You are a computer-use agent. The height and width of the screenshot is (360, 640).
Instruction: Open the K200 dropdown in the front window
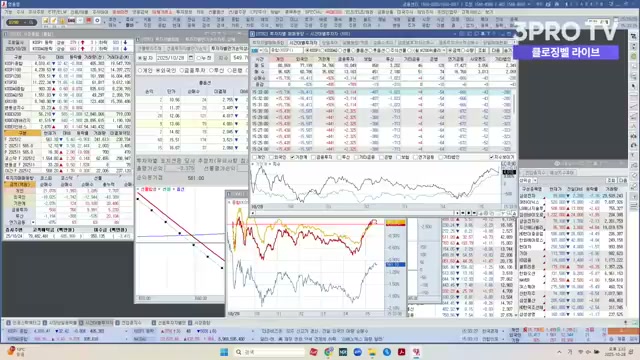(x=443, y=51)
